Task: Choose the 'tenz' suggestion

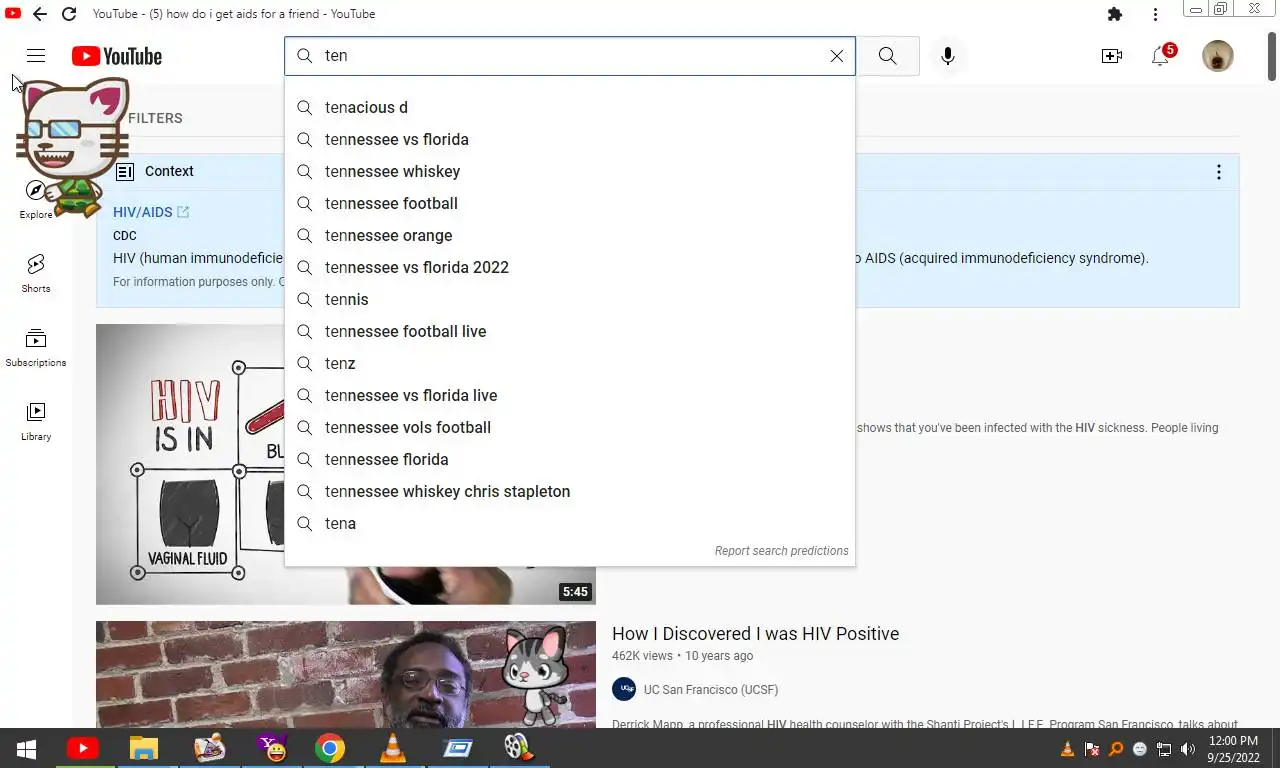Action: (570, 363)
